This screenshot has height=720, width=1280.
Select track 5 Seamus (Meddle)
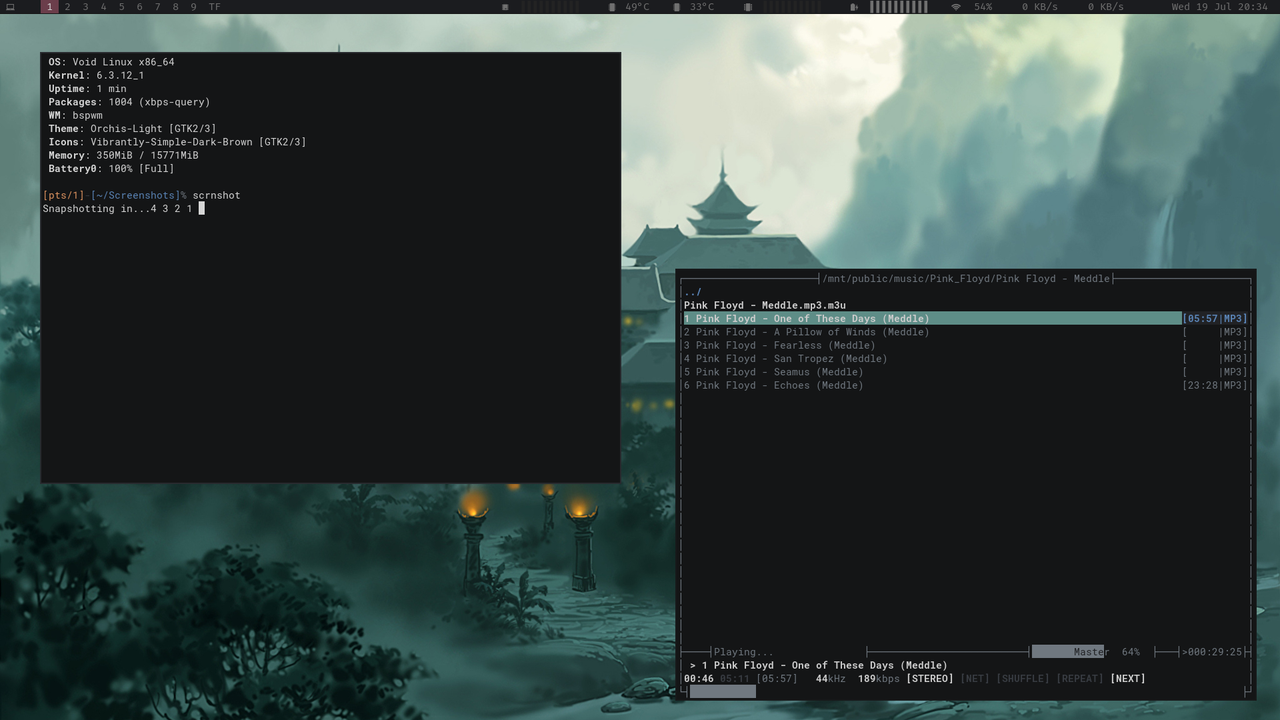773,372
